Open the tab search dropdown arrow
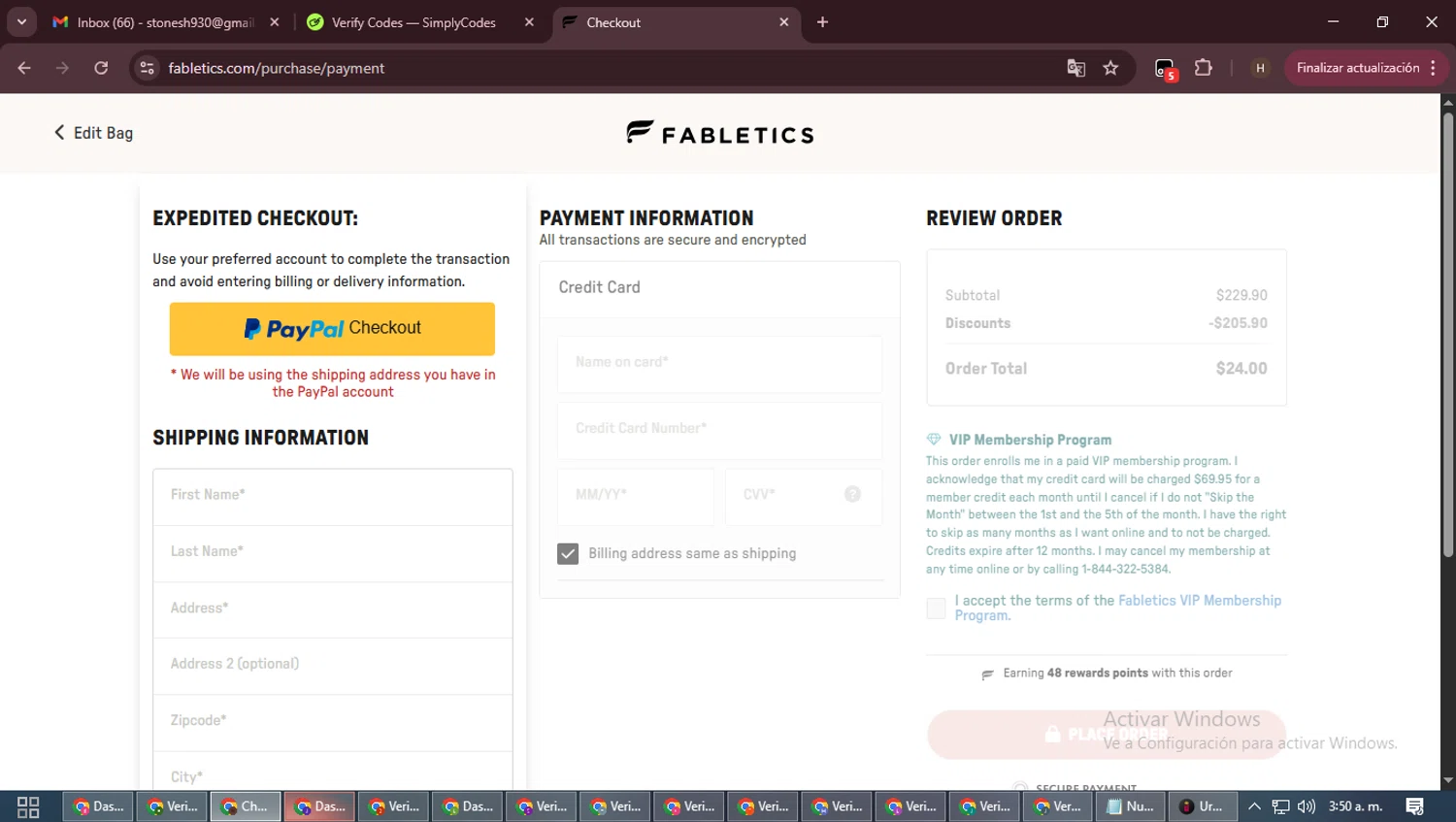 pyautogui.click(x=21, y=21)
